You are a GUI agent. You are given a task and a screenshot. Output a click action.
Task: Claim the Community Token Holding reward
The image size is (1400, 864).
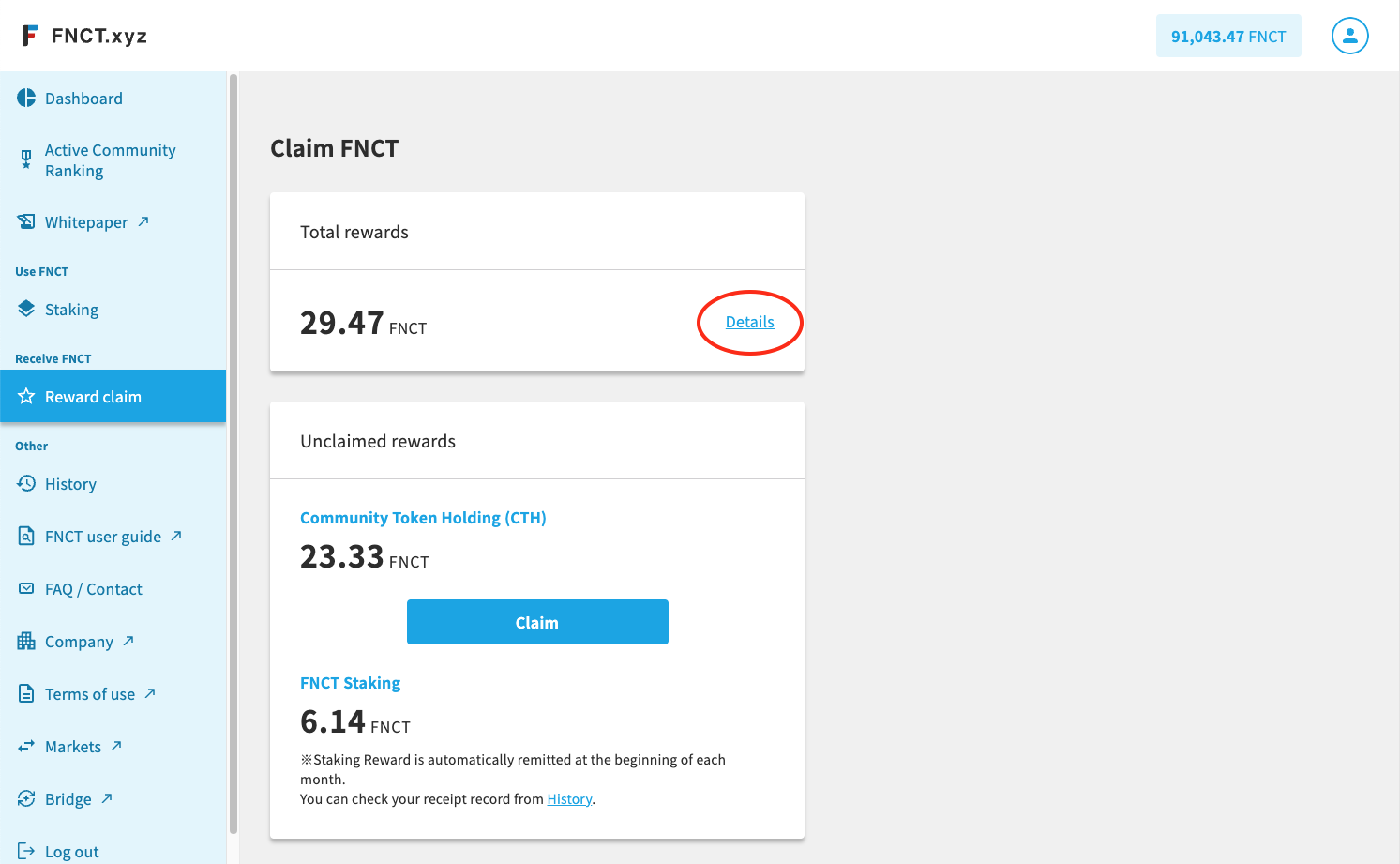tap(537, 622)
